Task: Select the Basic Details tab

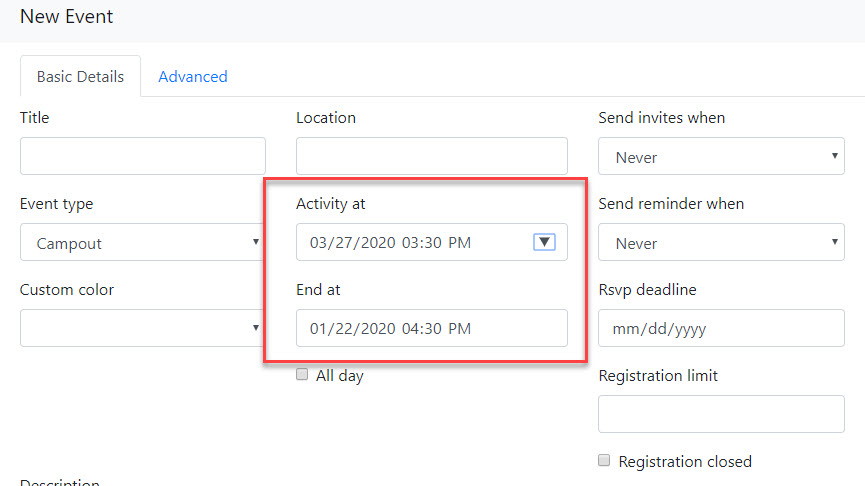Action: tap(80, 76)
